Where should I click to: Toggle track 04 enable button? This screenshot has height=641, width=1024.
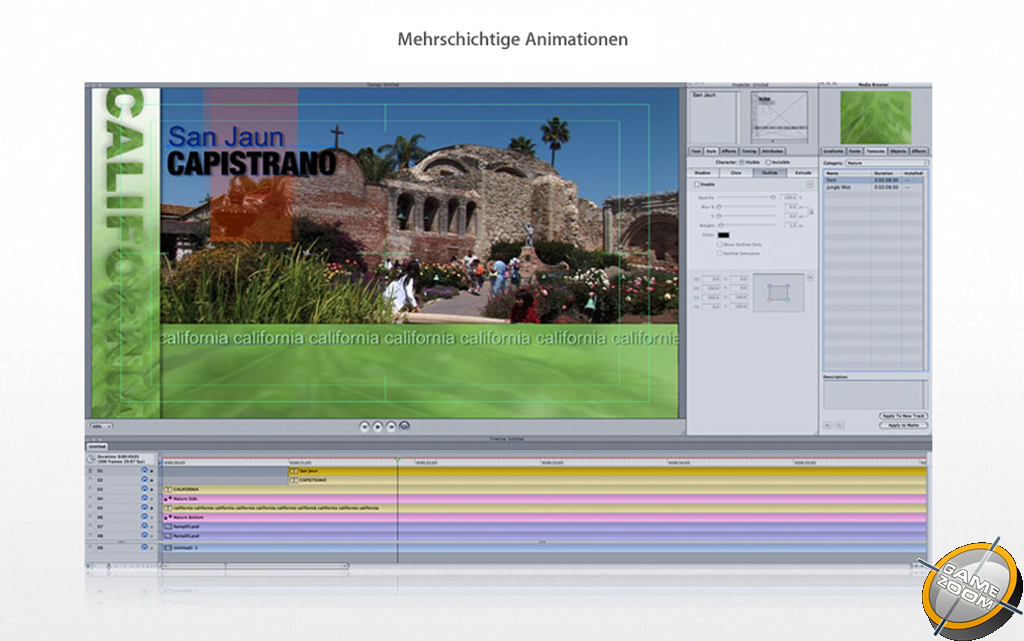click(144, 498)
